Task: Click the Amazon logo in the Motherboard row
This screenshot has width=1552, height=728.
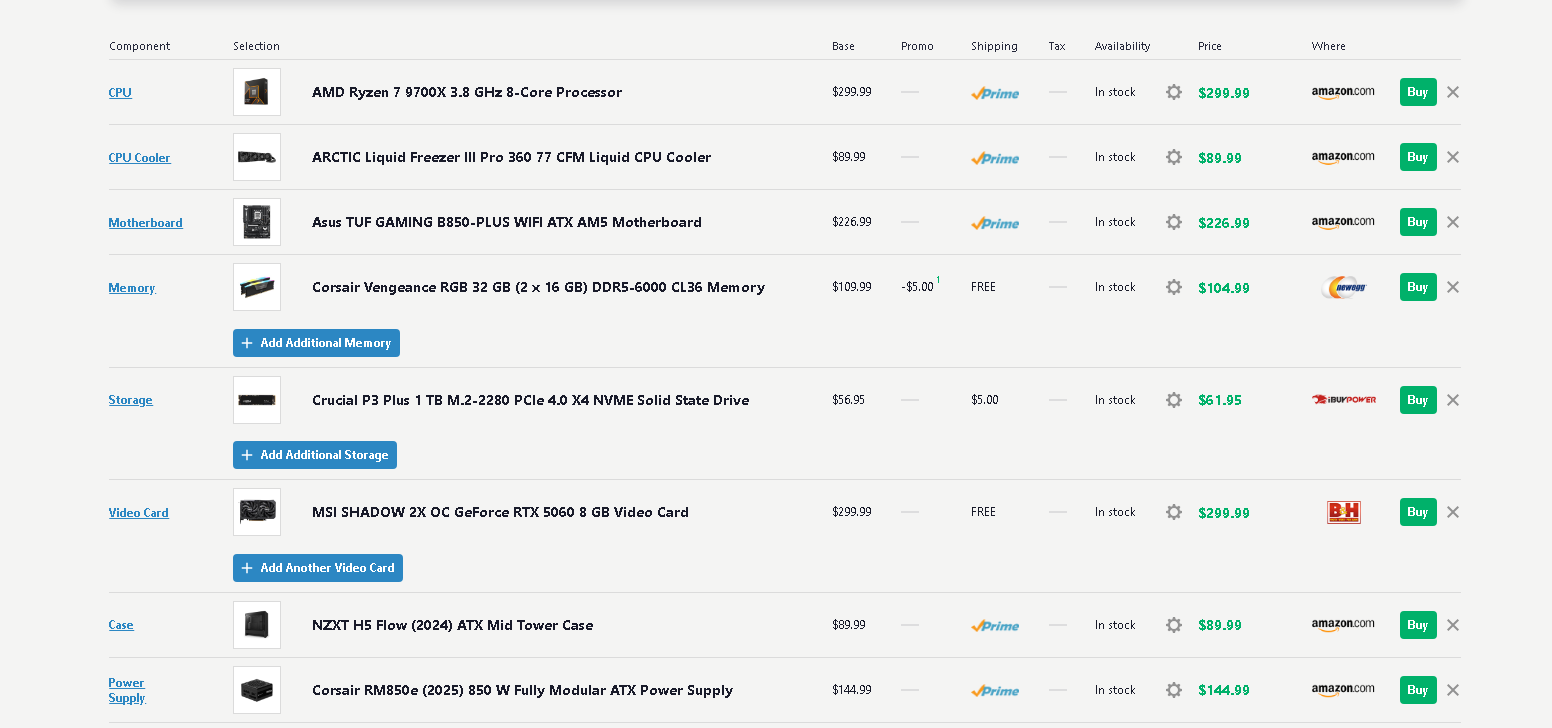Action: pyautogui.click(x=1343, y=222)
